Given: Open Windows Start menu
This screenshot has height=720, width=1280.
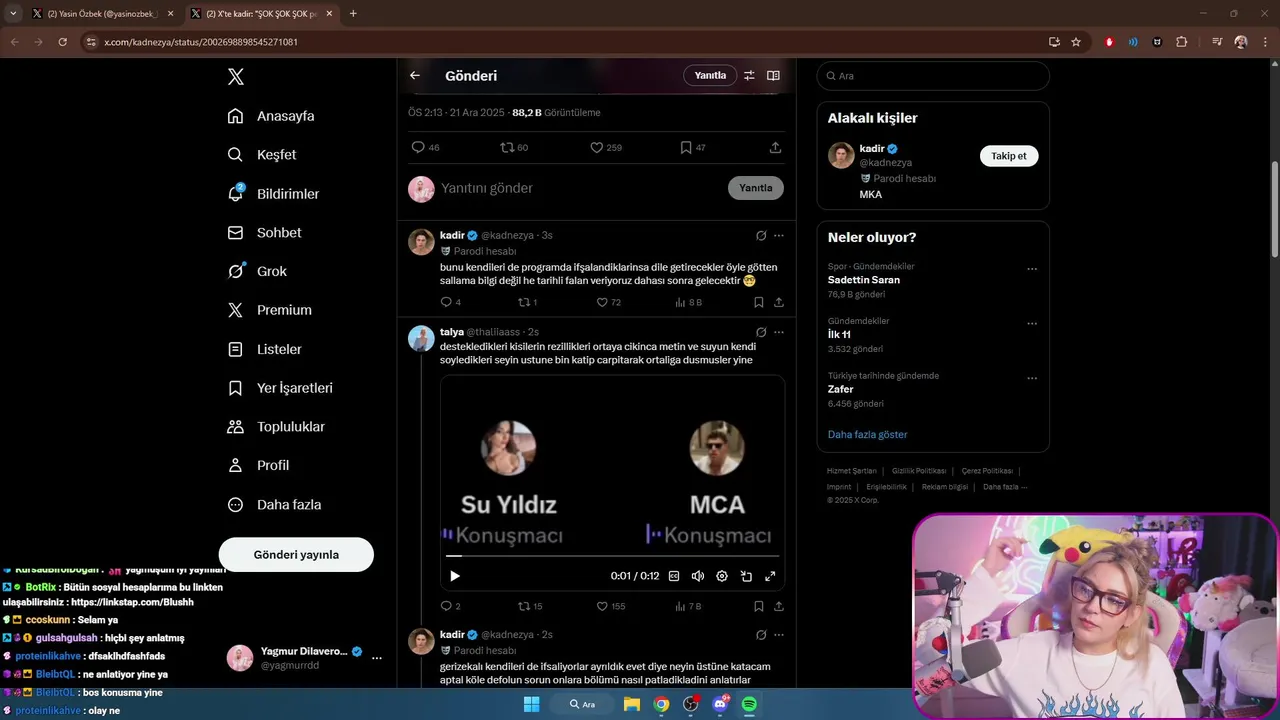Looking at the screenshot, I should [x=531, y=704].
